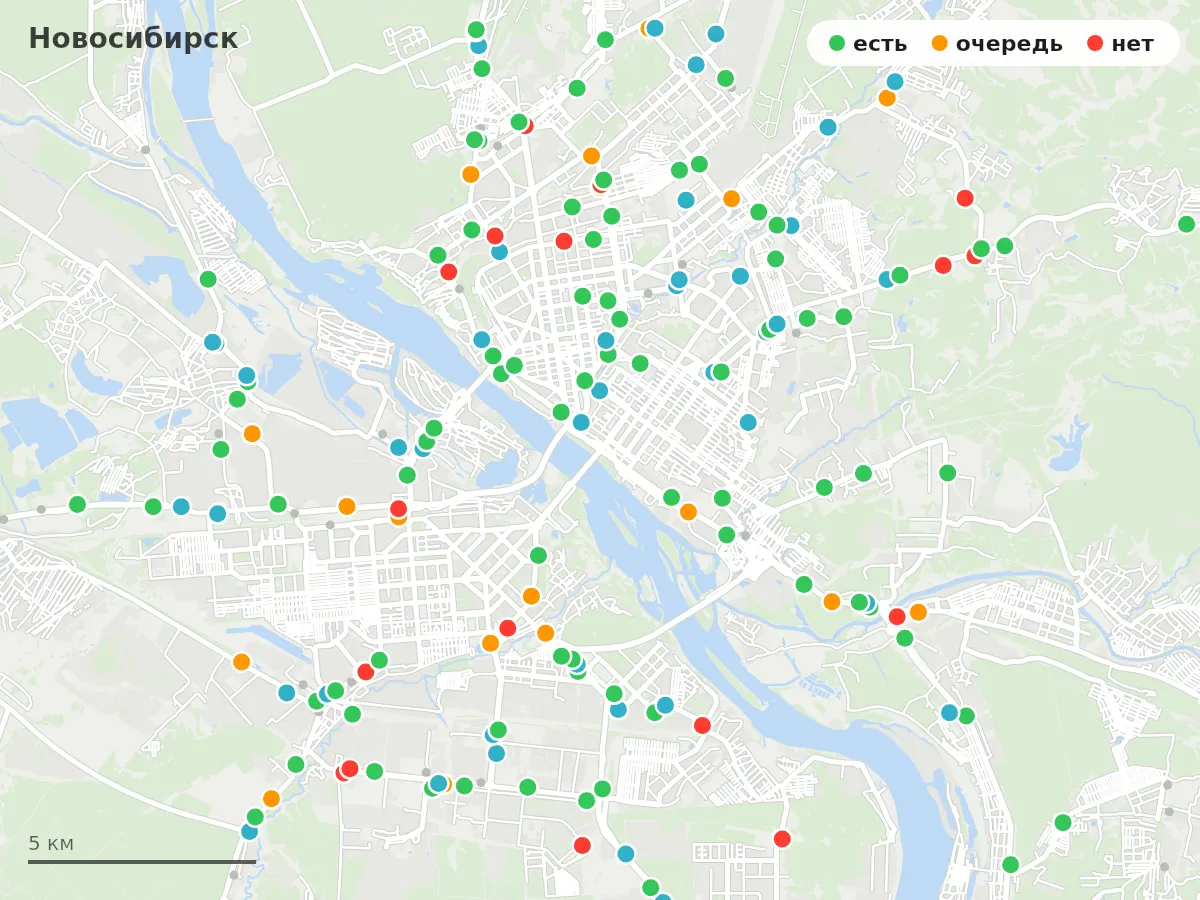
Task: Open the blue marker left of the green one on the southeast road
Action: (949, 712)
